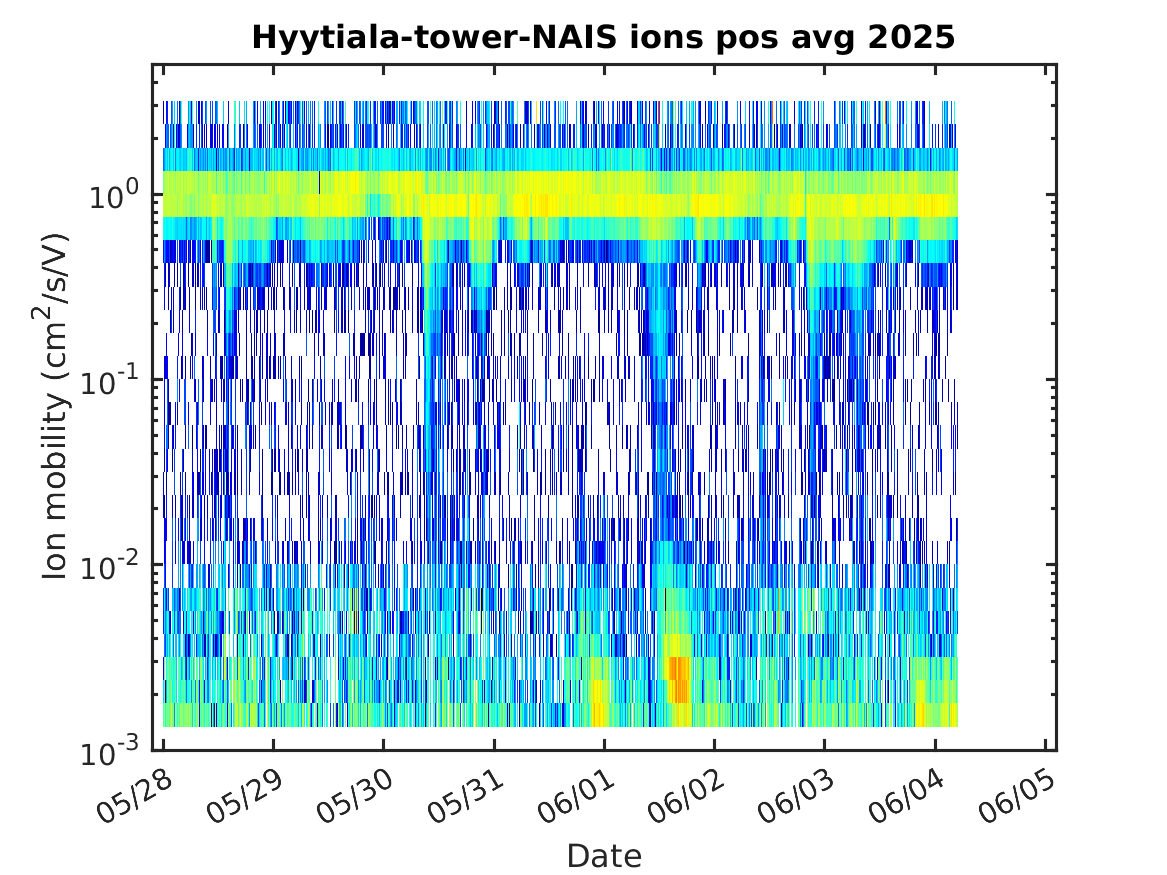Select the 05/28 date tick label
The image size is (1167, 875).
pos(135,796)
